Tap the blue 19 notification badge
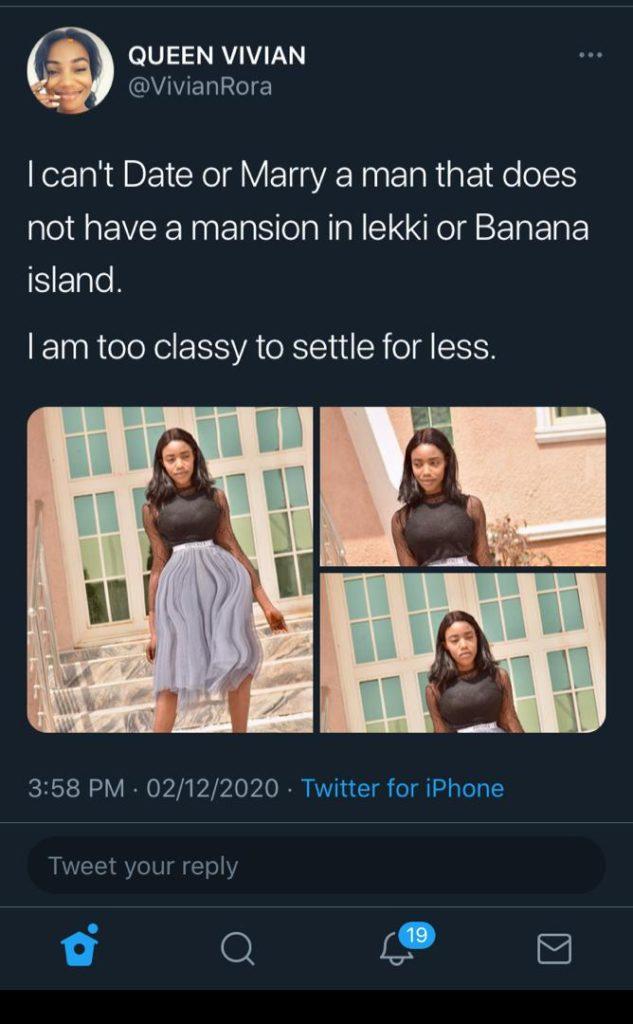Viewport: 633px width, 1024px height. point(417,935)
